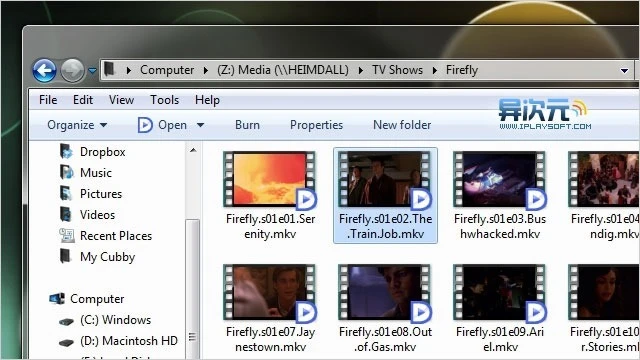Select Dropbox label in navigation pane
Viewport: 640px width, 360px height.
pos(102,152)
